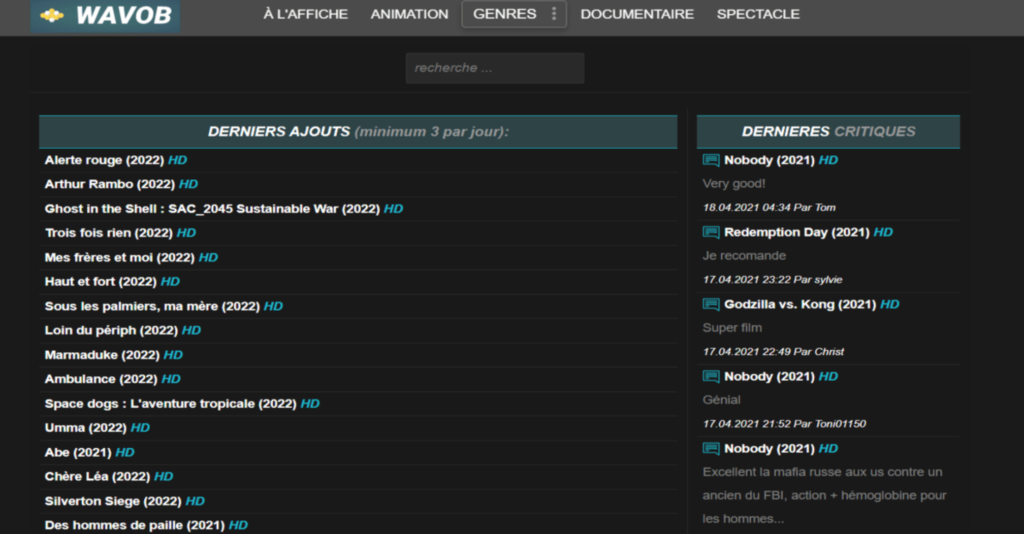Image resolution: width=1024 pixels, height=534 pixels.
Task: Click comment icon beside first Nobody review
Action: click(x=711, y=160)
